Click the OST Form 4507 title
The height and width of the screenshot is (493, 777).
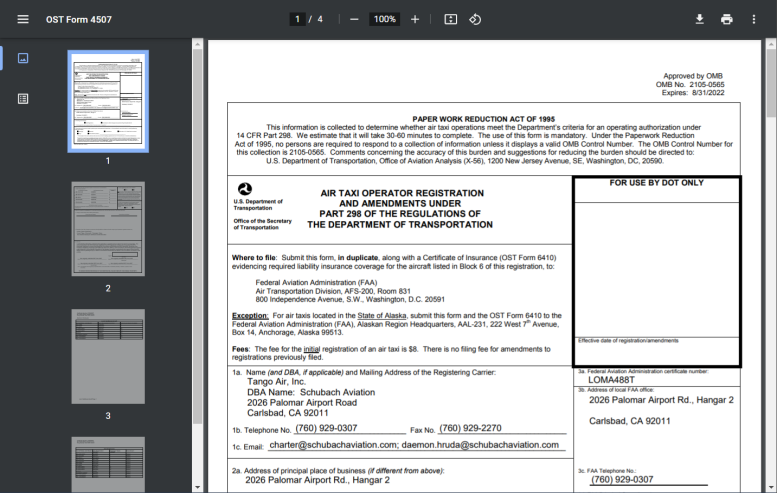tap(79, 19)
